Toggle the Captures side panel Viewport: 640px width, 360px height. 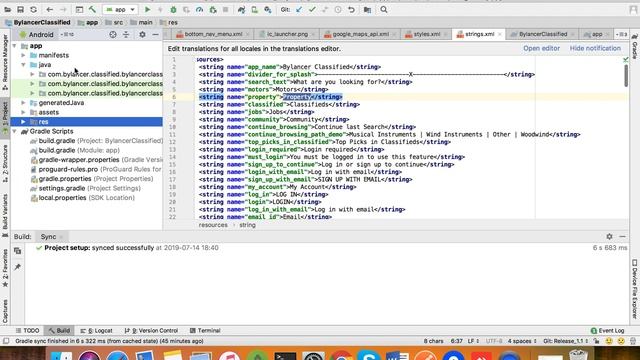coord(5,311)
